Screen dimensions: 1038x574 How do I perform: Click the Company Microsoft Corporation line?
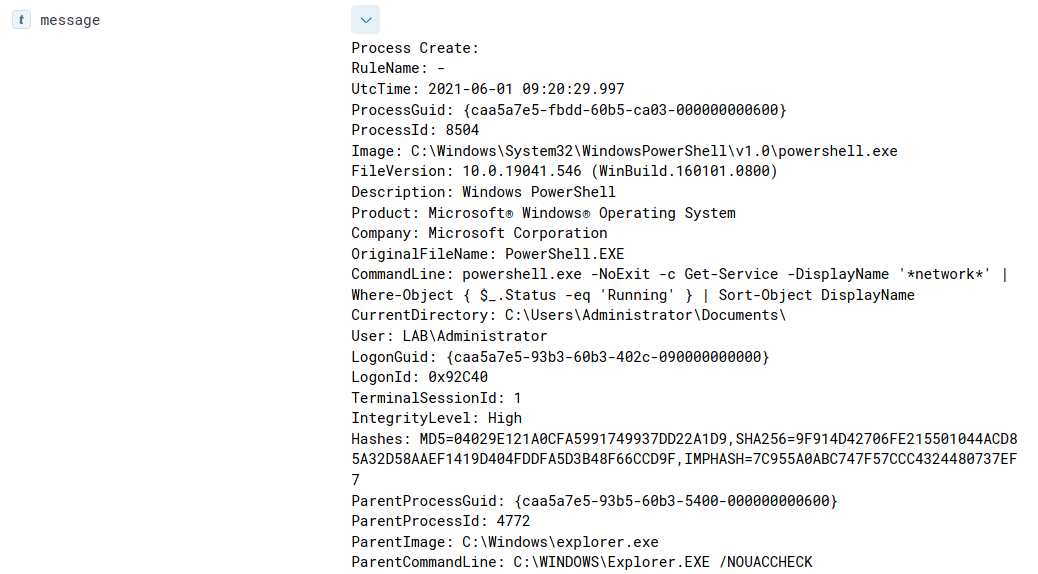(479, 233)
